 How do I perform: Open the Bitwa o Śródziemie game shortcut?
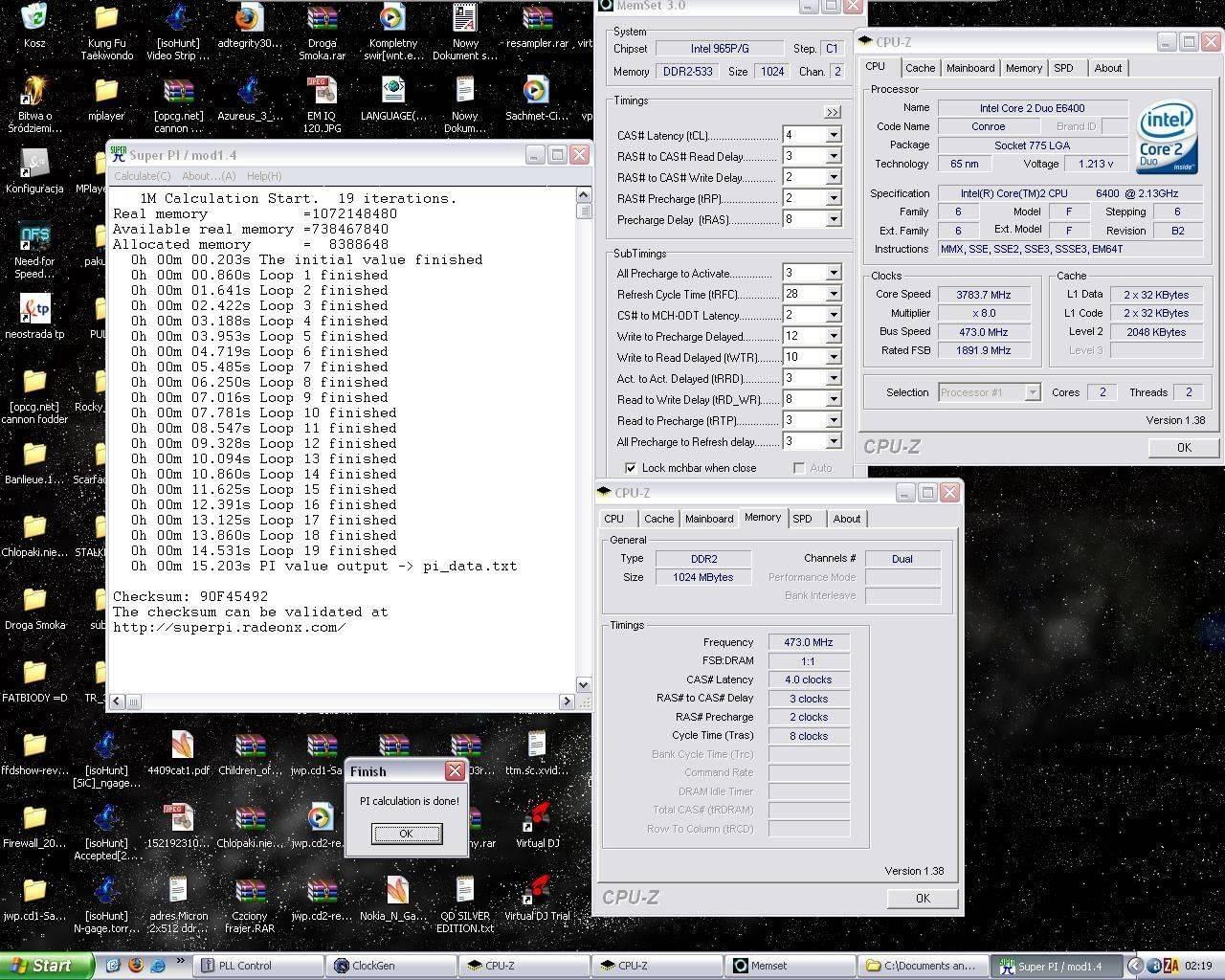[x=34, y=90]
